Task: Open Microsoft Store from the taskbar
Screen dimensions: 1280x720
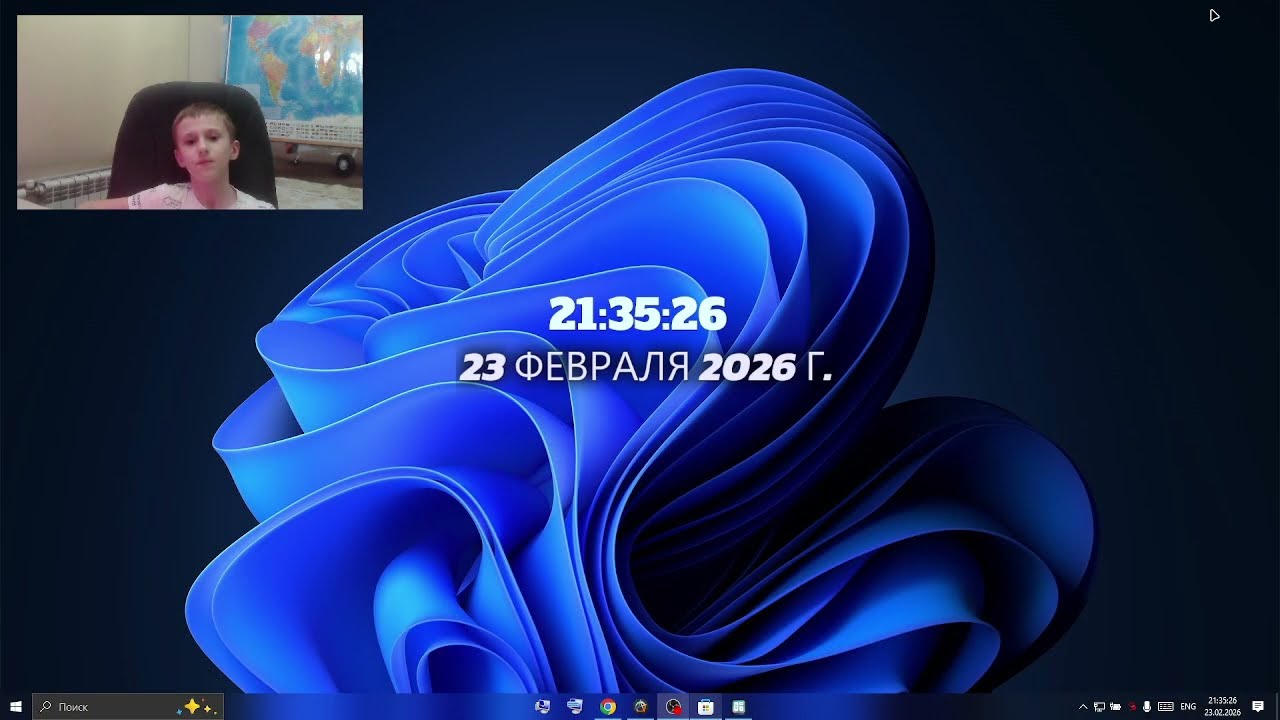Action: [x=706, y=706]
